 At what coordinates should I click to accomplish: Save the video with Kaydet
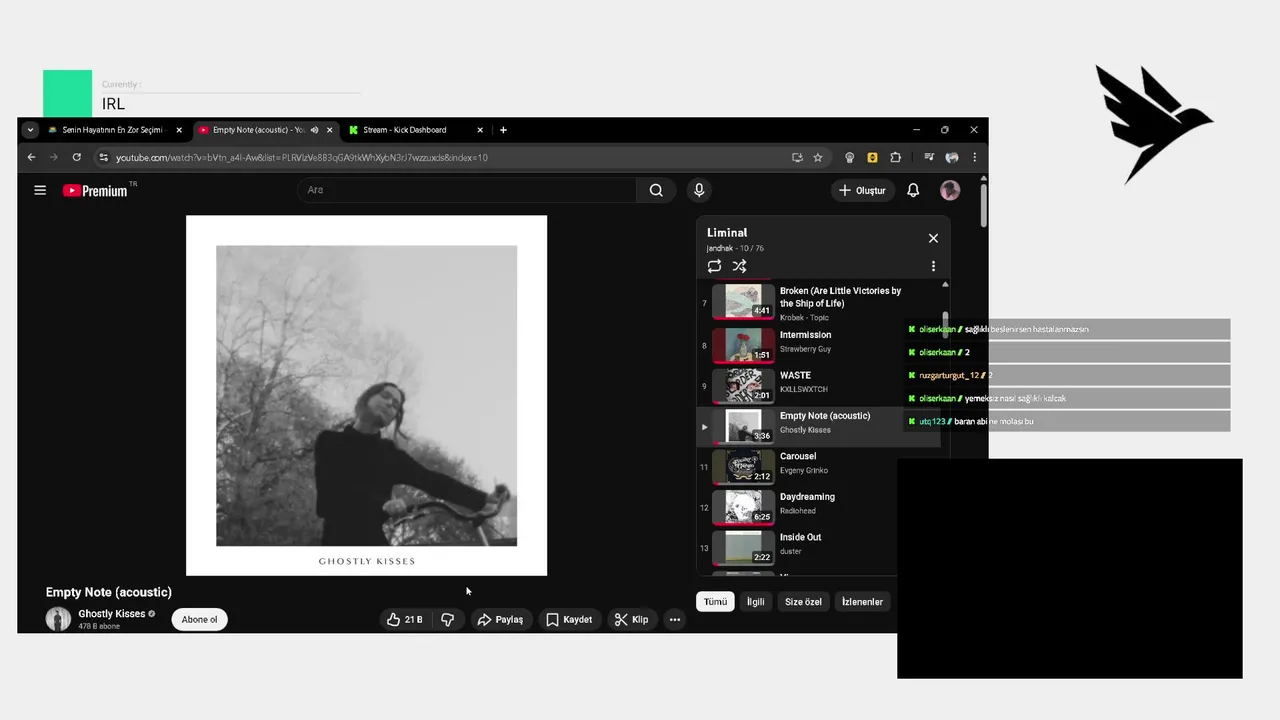click(569, 620)
